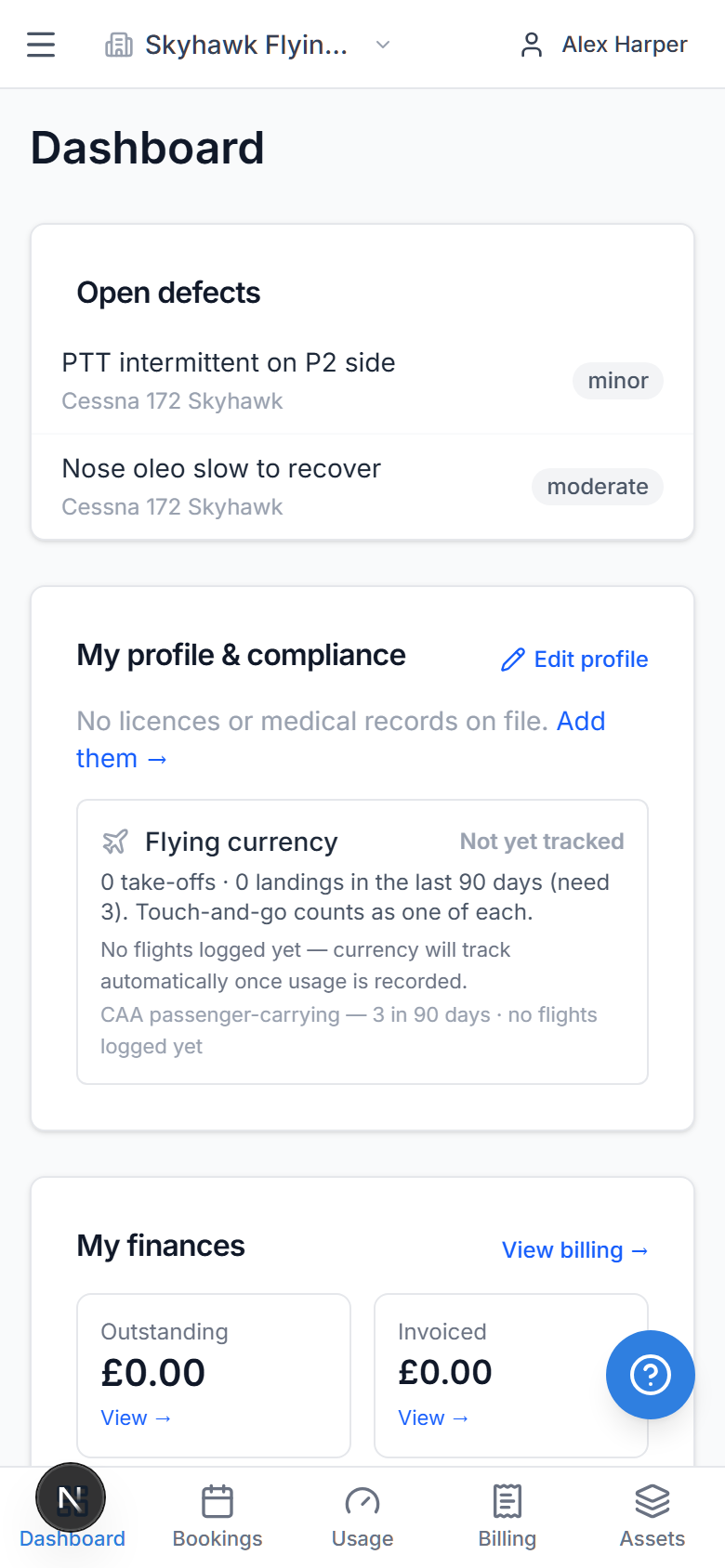Click the moderate severity badge
Screen dimensions: 725x1568
point(598,487)
